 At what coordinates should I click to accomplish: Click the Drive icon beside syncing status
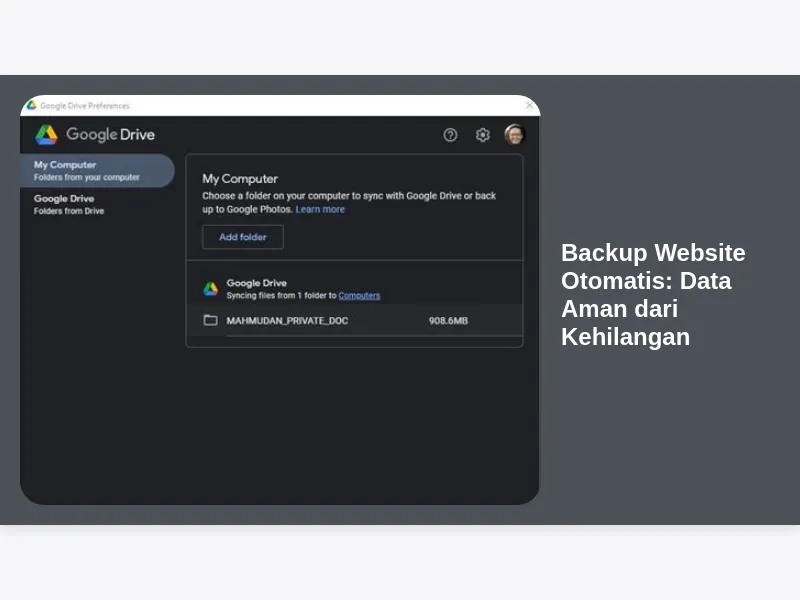point(211,289)
